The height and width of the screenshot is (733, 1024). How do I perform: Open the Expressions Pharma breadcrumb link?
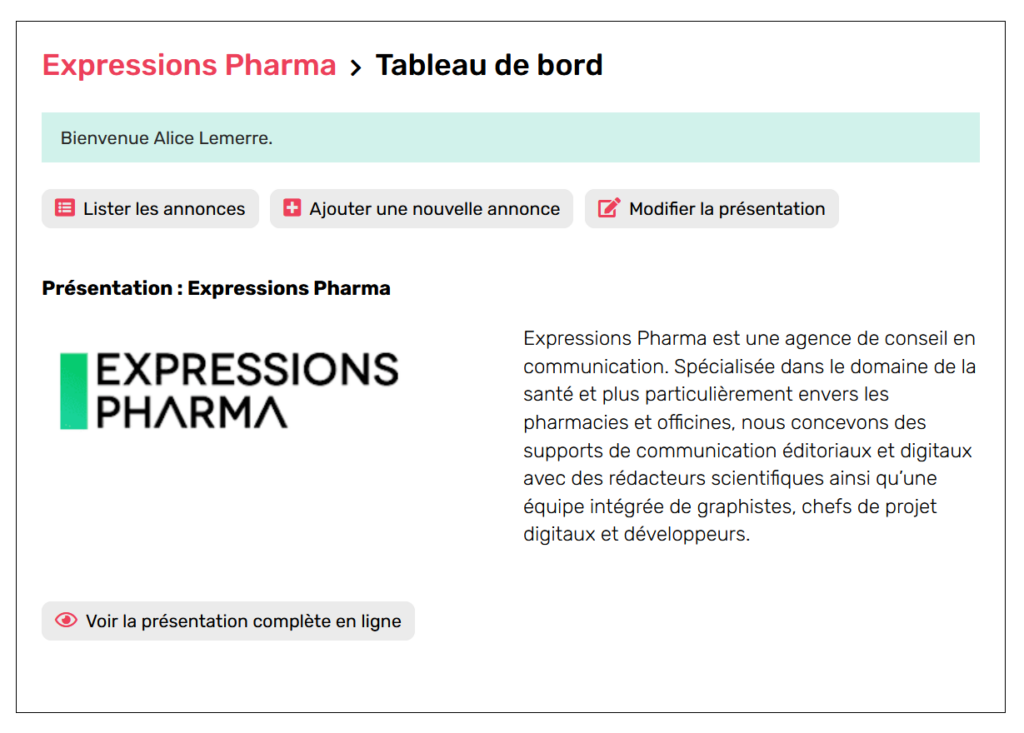click(x=189, y=65)
